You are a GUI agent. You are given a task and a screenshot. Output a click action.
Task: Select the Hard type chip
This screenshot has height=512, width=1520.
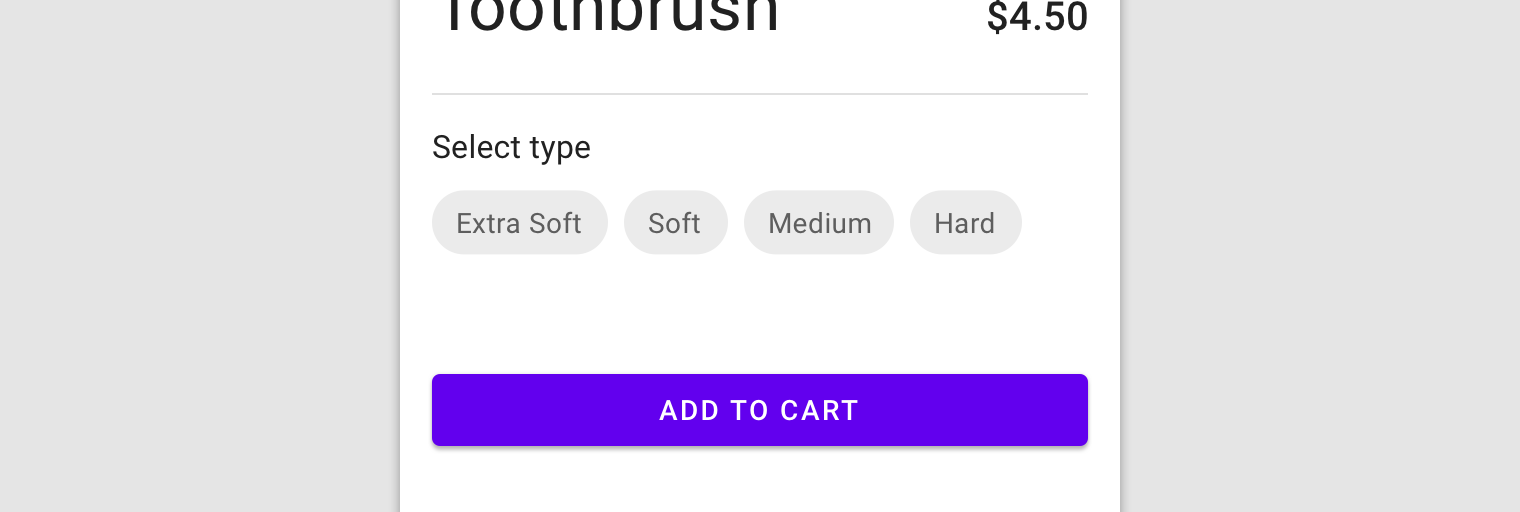[x=965, y=222]
